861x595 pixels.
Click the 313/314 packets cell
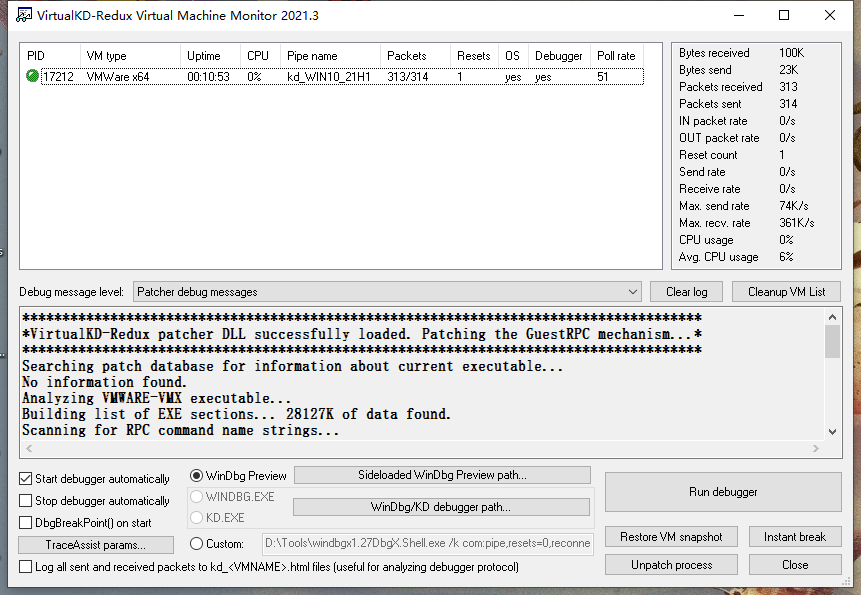407,77
